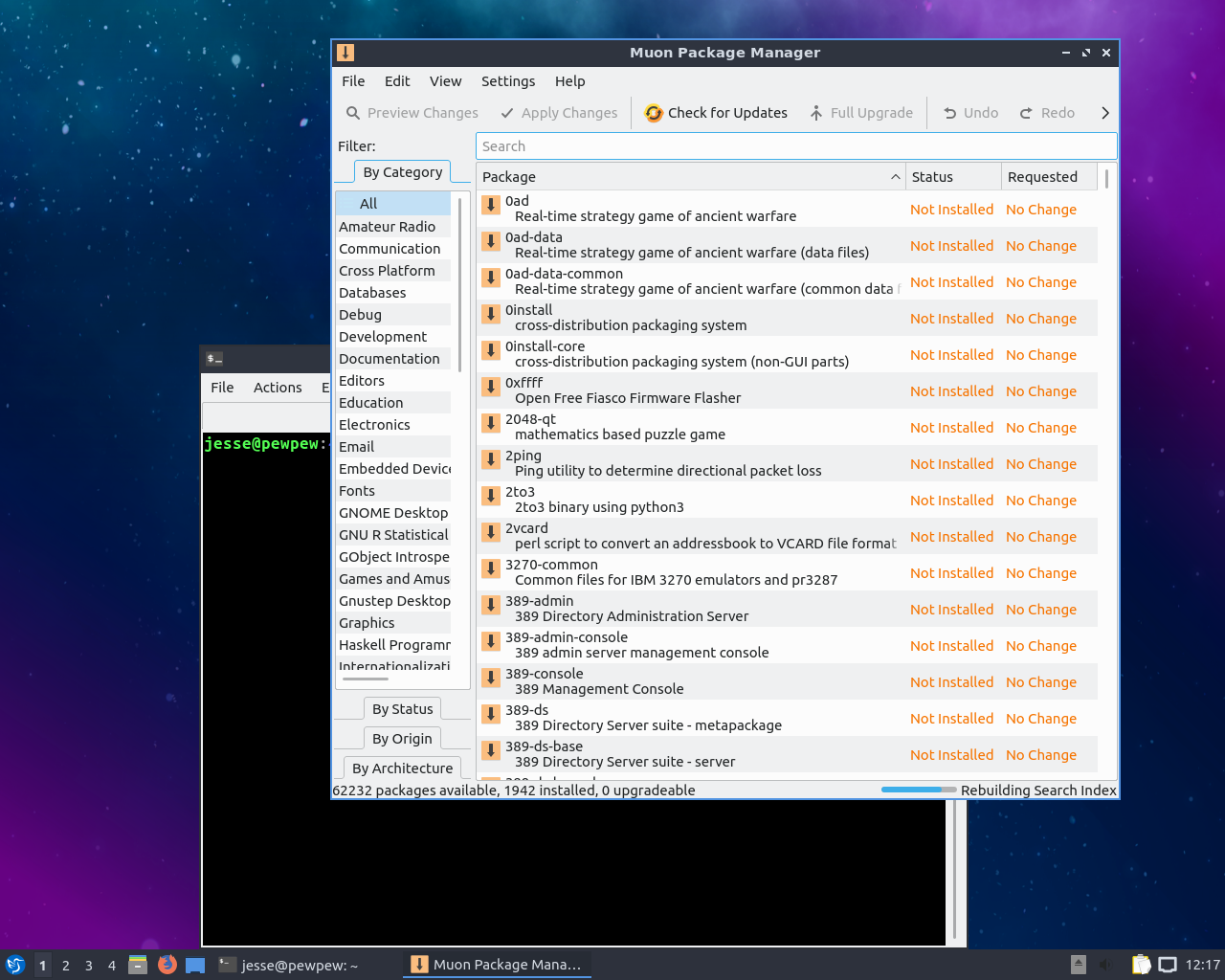The height and width of the screenshot is (980, 1225).
Task: Select the 389-ds package row
Action: [788, 718]
